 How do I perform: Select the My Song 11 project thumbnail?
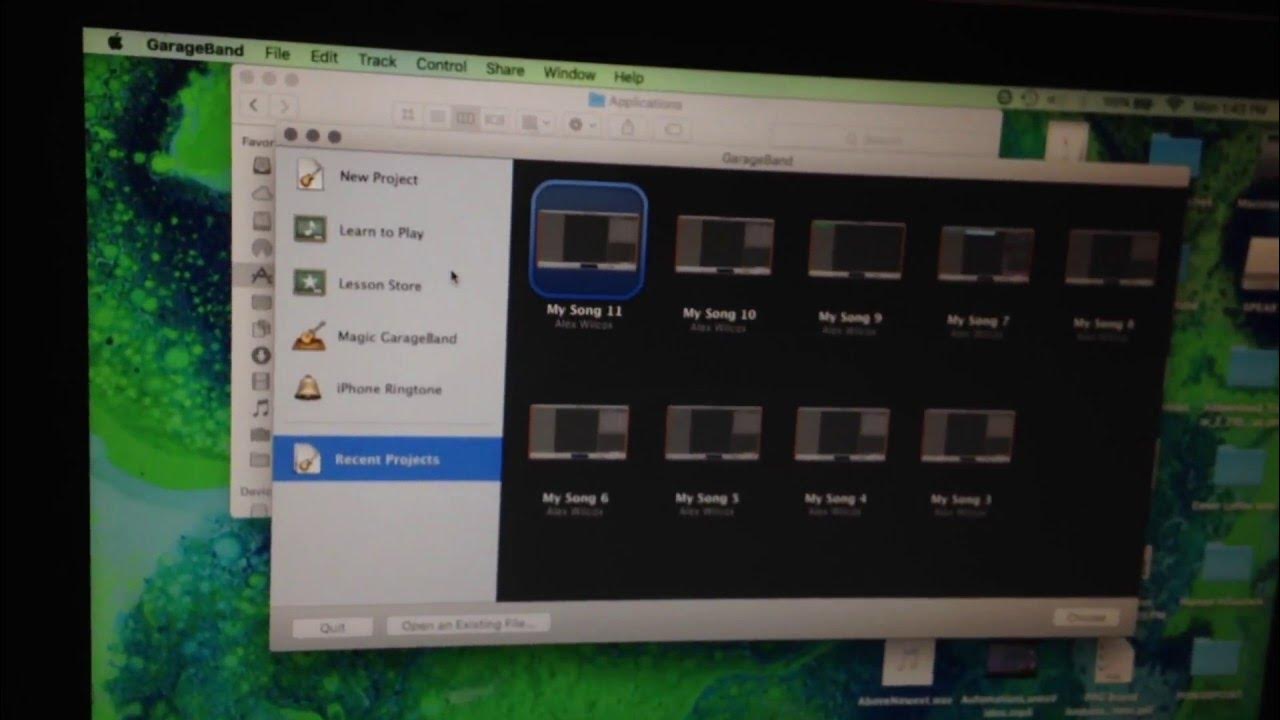pos(589,241)
